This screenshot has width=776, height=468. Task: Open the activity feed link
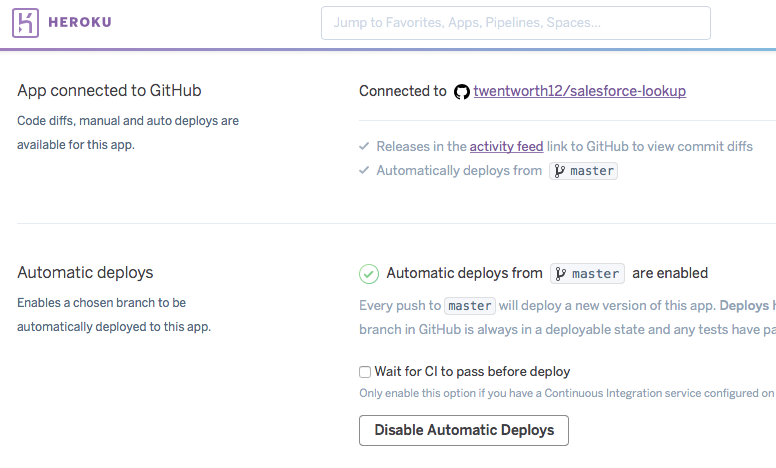tap(506, 146)
